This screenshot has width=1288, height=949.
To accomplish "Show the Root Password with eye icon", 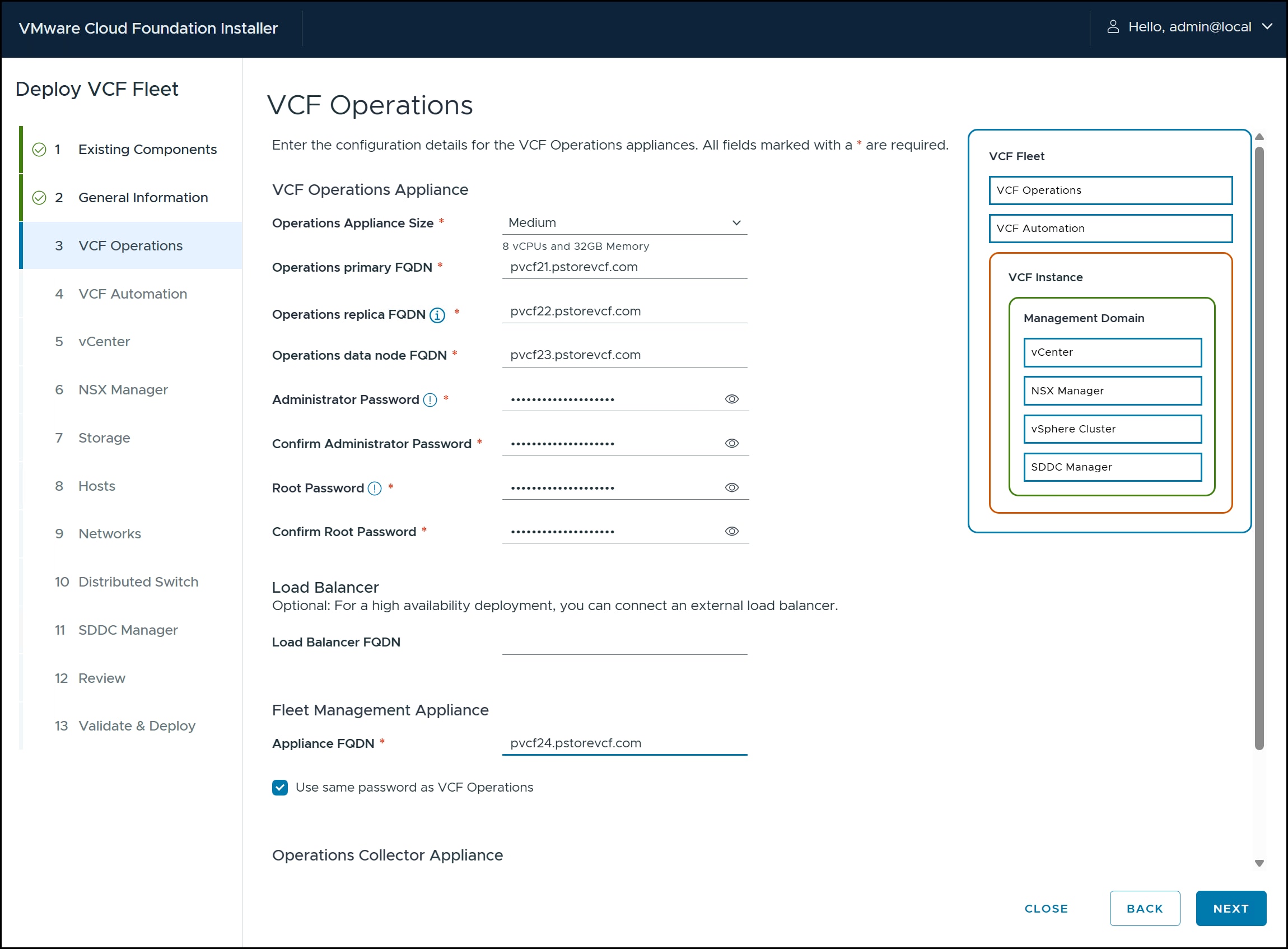I will click(x=731, y=488).
